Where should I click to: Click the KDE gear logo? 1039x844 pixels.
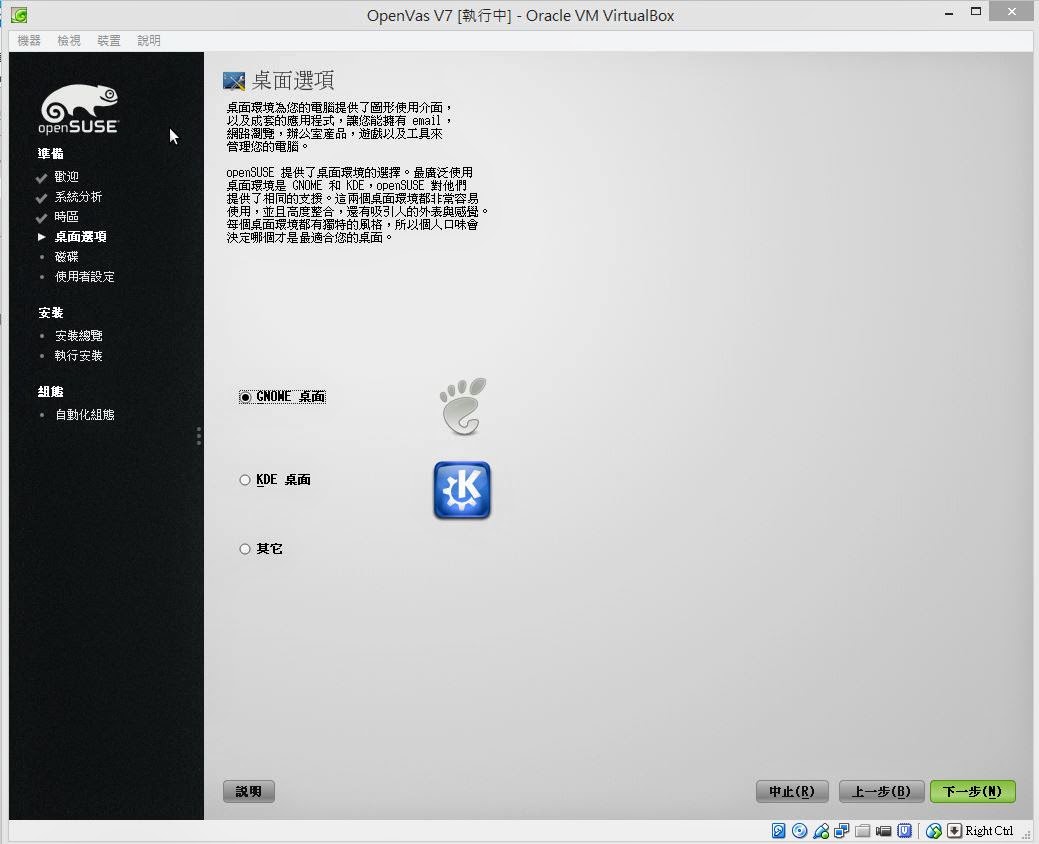pyautogui.click(x=462, y=490)
